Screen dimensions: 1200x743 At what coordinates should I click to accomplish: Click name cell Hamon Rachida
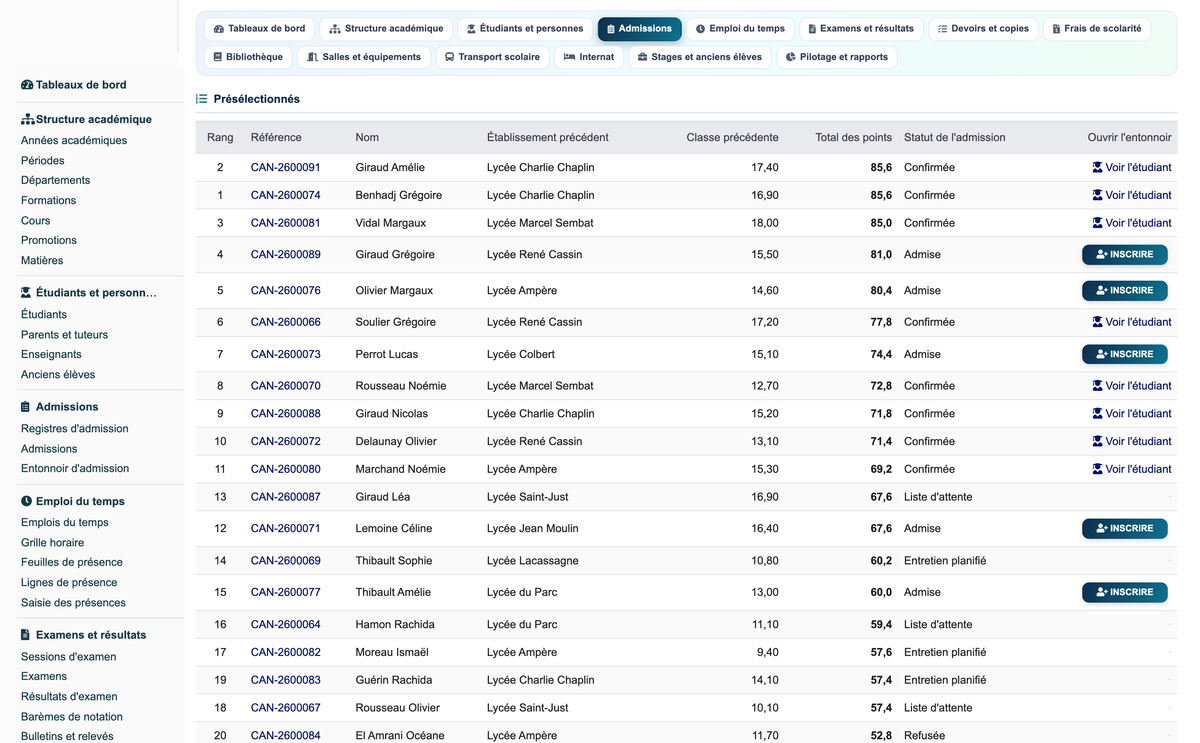[x=395, y=624]
